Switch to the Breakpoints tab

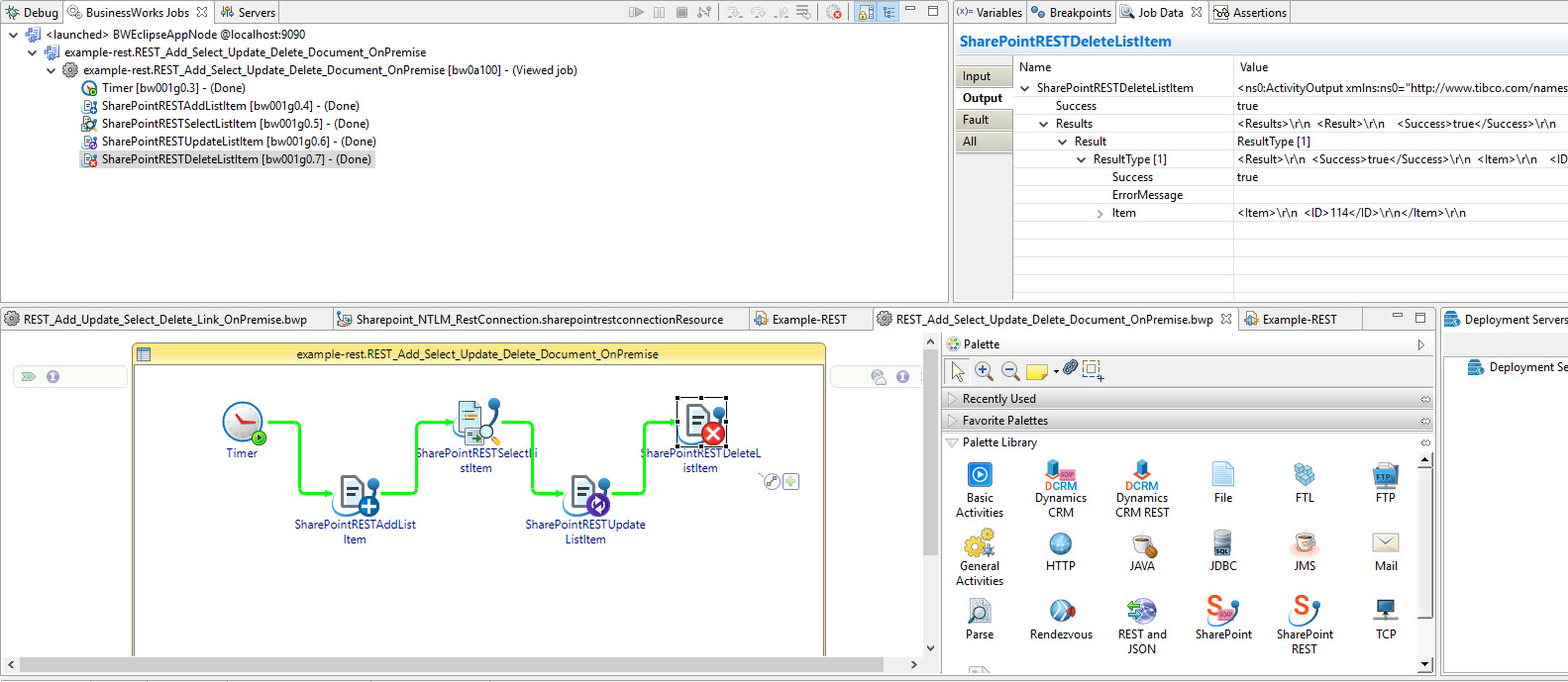(1072, 12)
